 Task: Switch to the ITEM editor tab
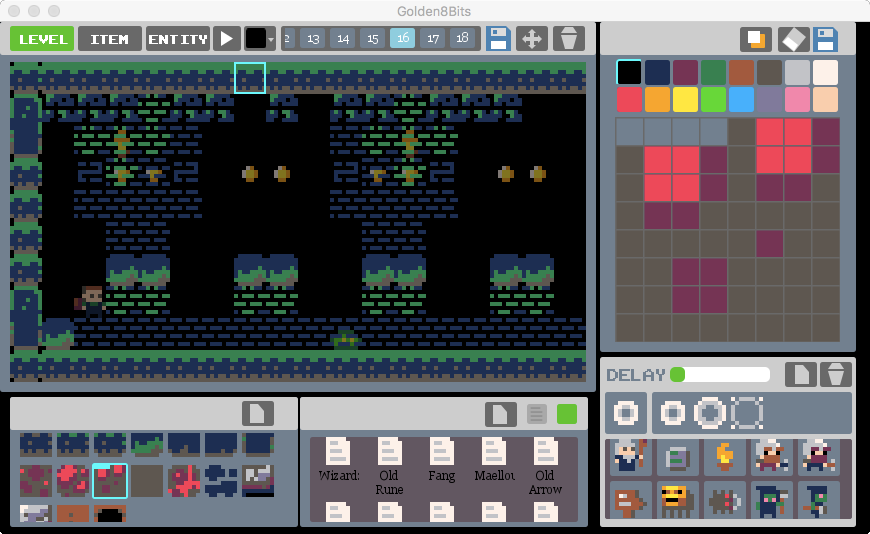coord(110,39)
